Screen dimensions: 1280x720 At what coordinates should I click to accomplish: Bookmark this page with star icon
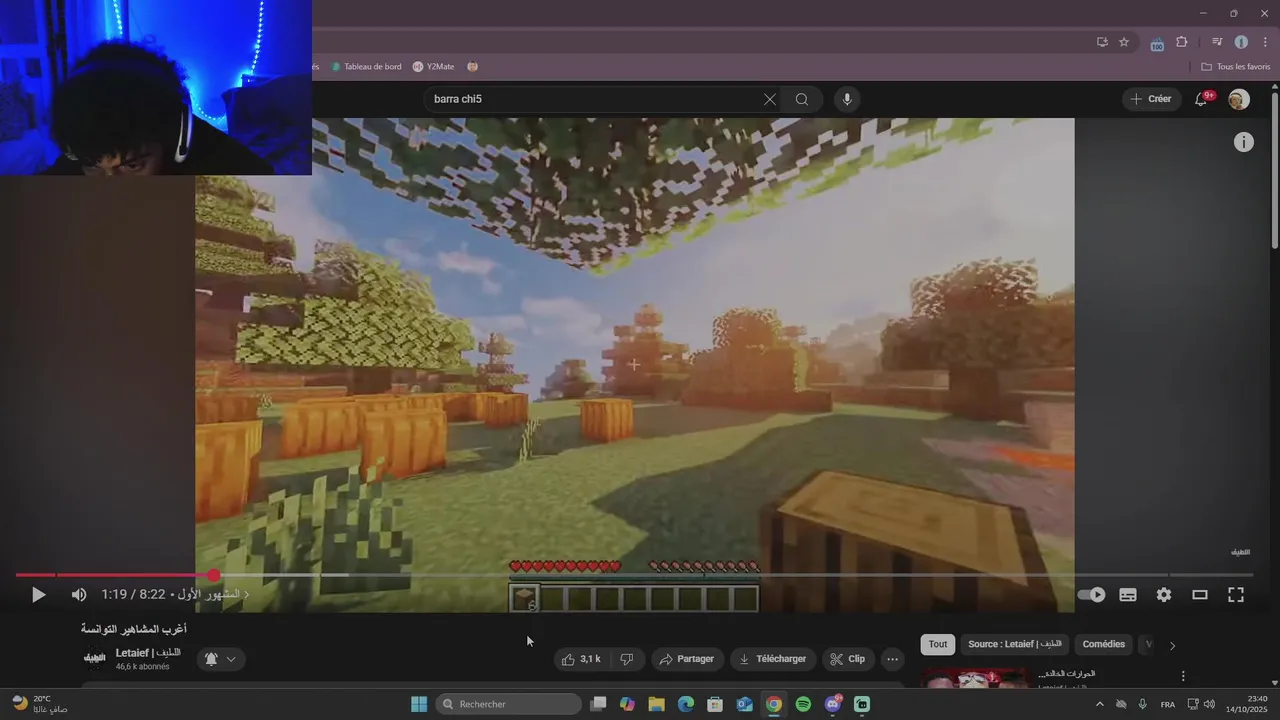point(1124,42)
